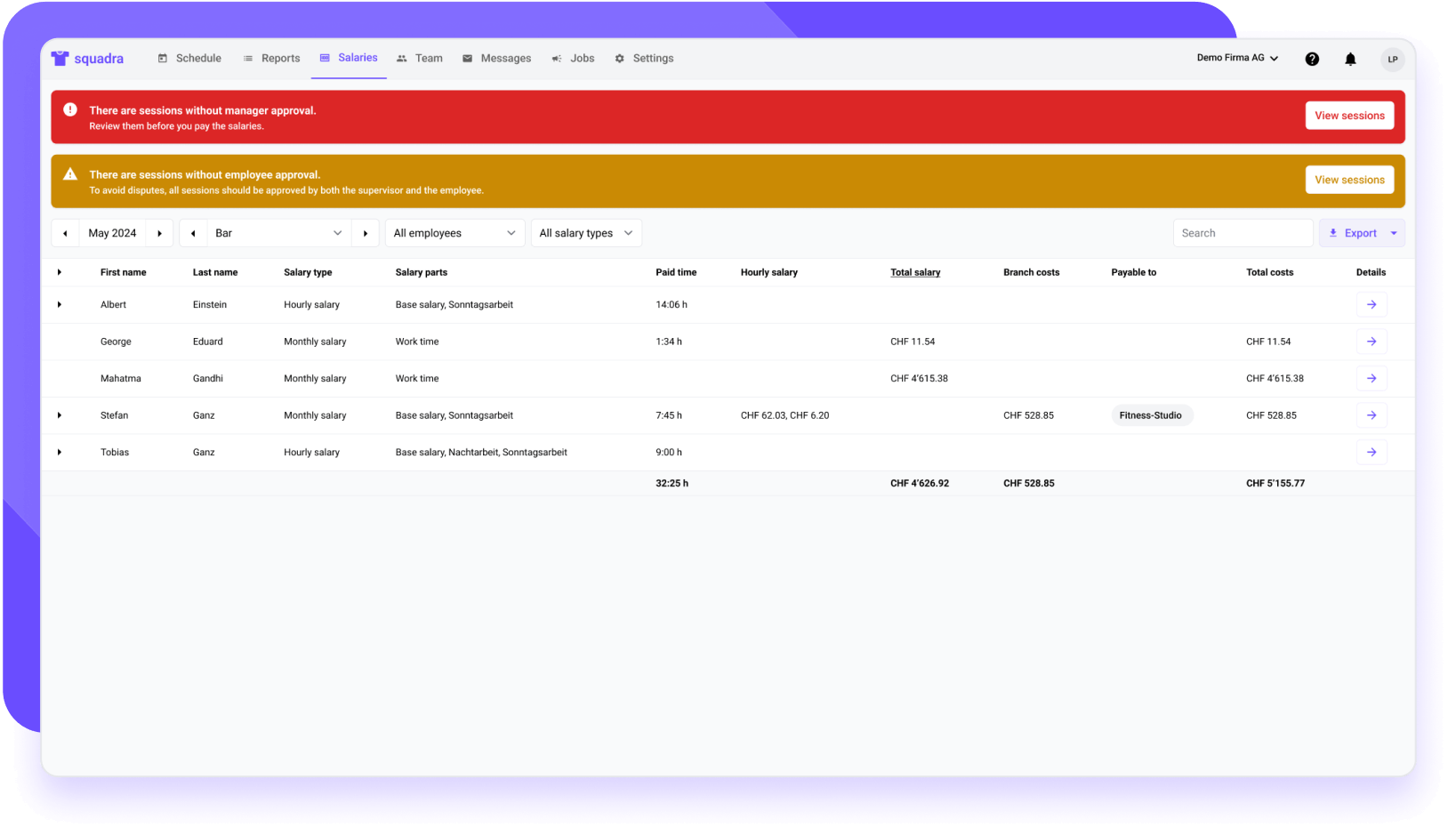
Task: Expand all rows via header triangle
Action: [60, 272]
